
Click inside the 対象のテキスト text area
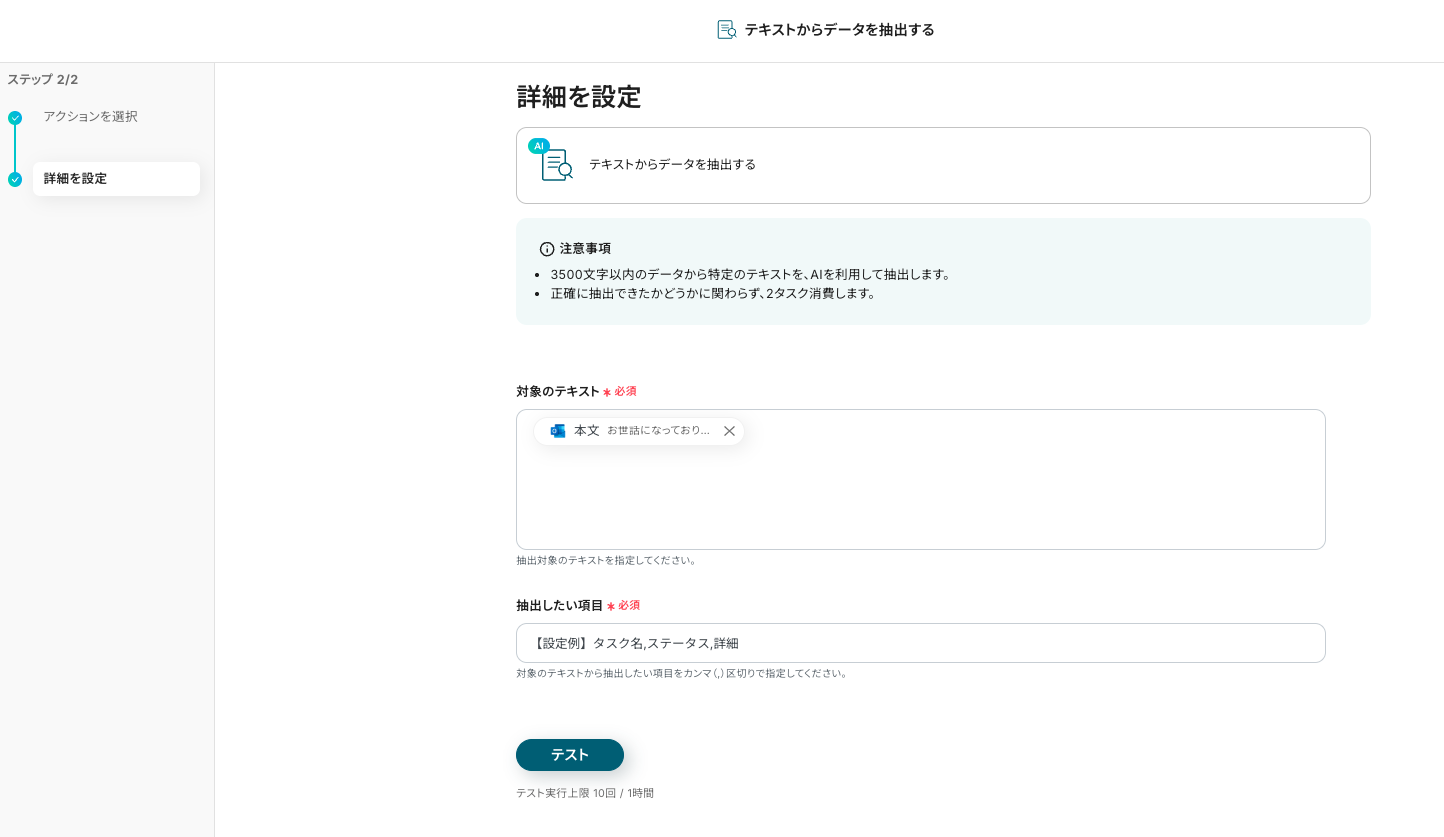(921, 479)
